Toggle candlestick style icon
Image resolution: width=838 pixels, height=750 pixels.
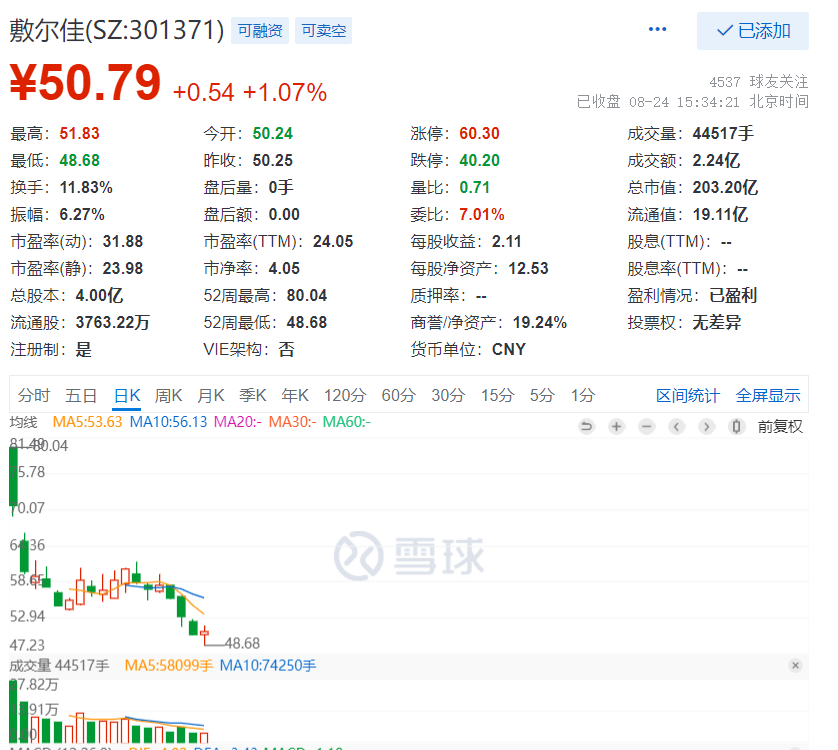click(736, 427)
